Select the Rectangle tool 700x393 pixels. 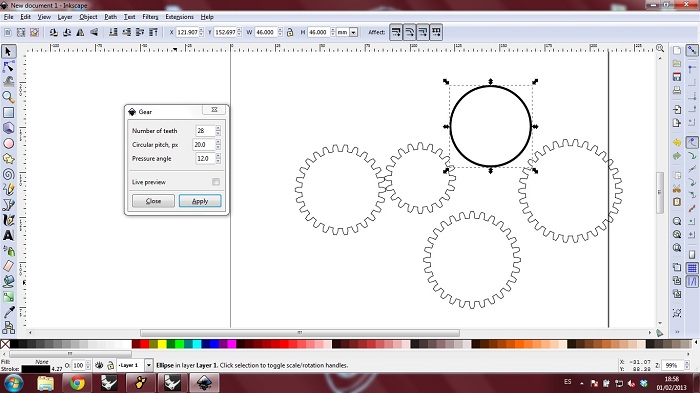[8, 113]
